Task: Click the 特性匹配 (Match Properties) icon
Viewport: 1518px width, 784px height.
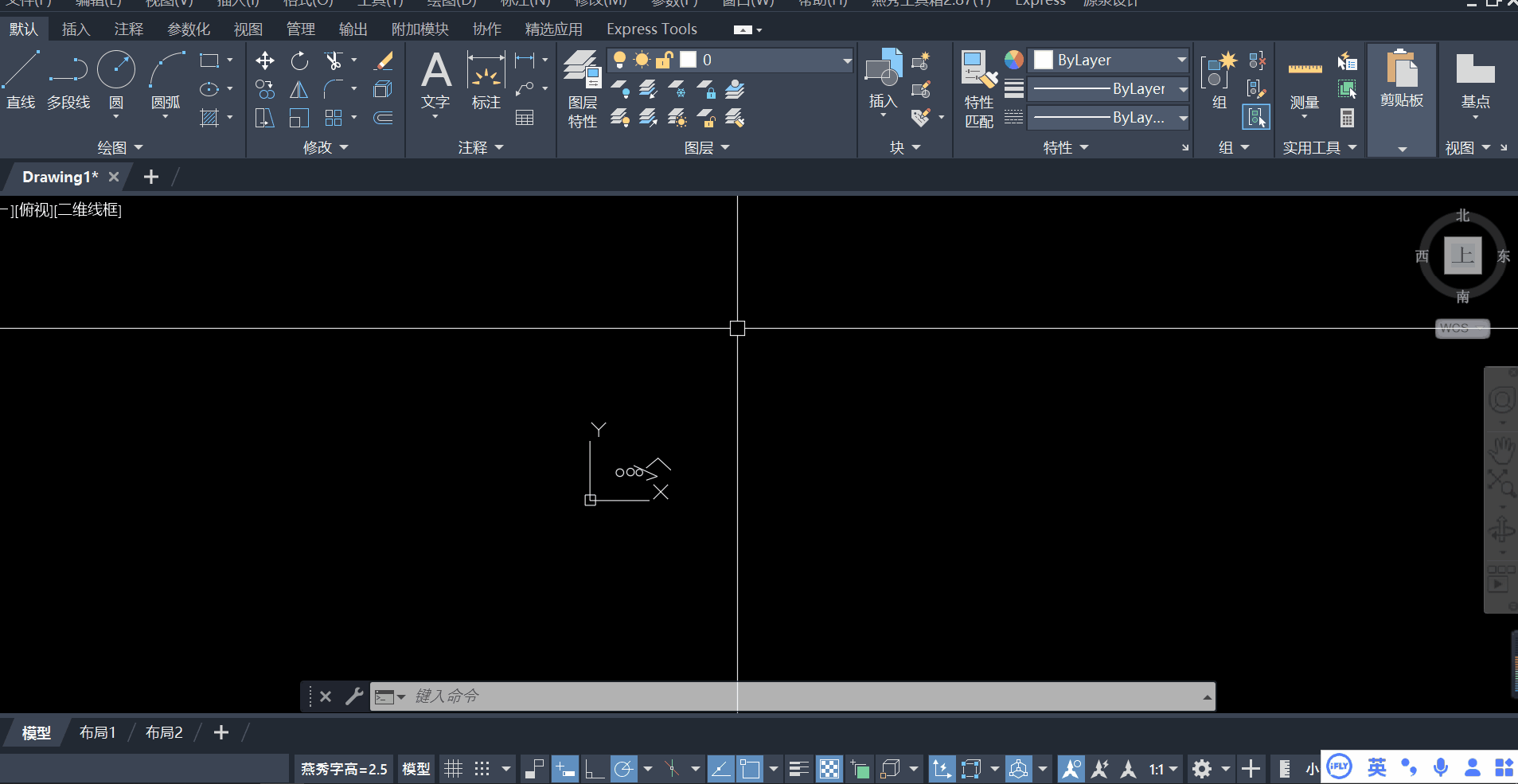Action: 978,88
